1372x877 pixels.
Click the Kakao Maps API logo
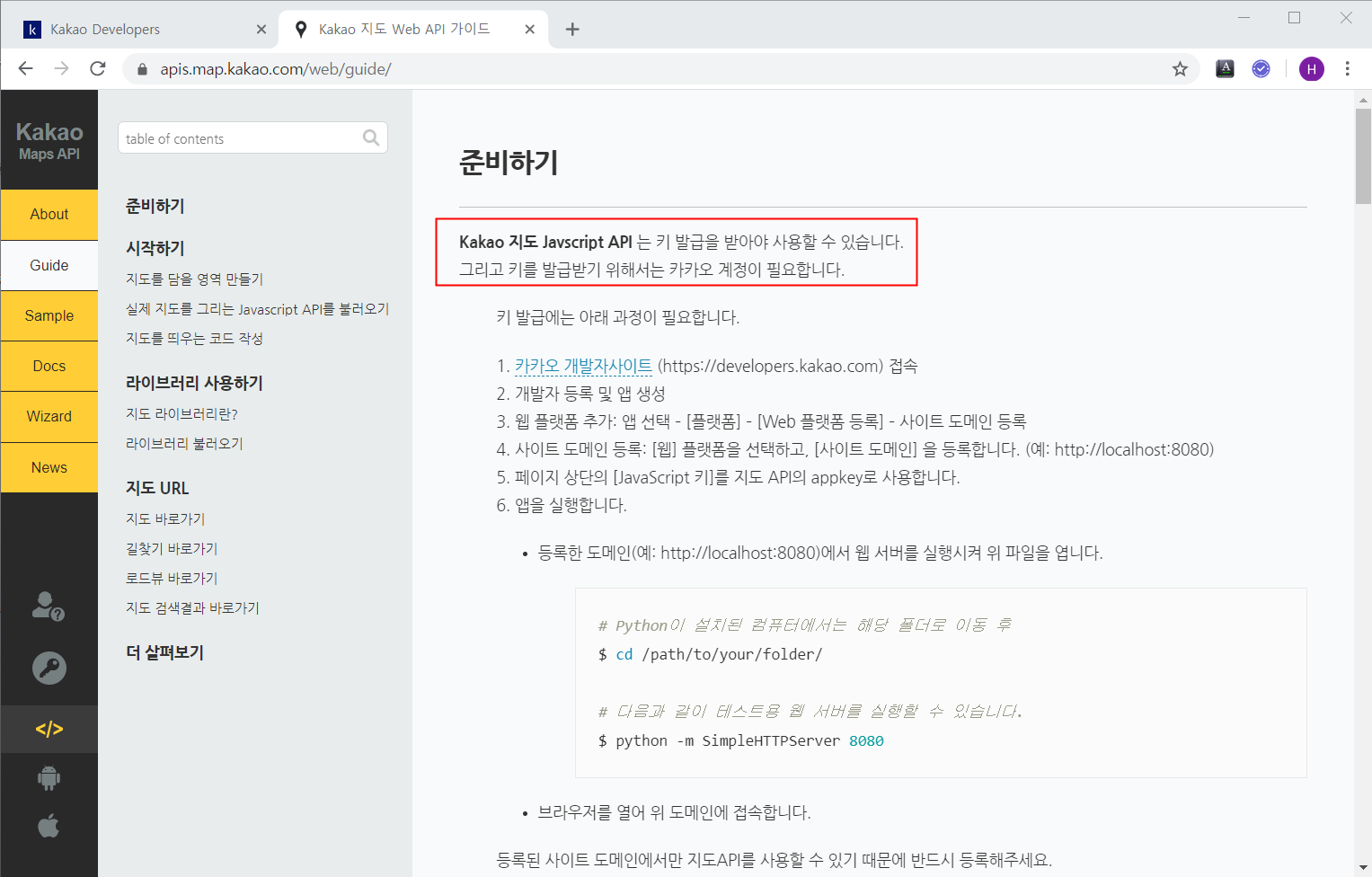coord(49,140)
